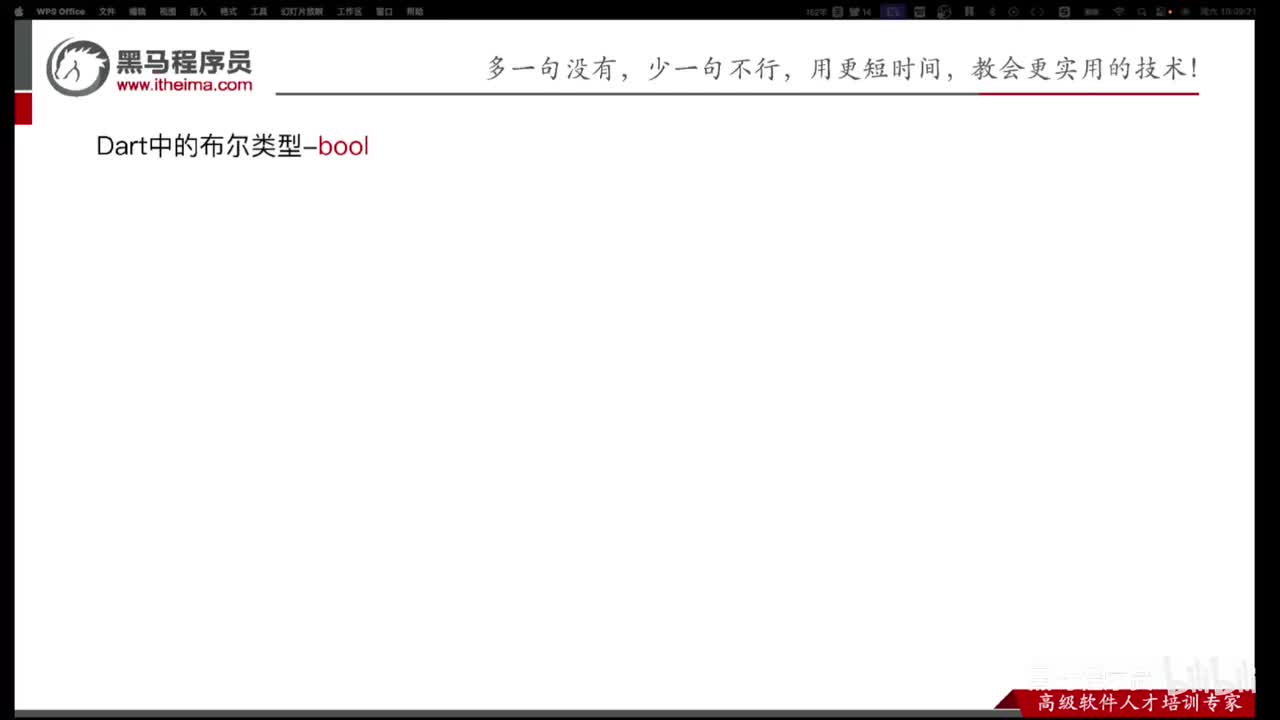Click the www.itheima.com URL text
Screen dimensions: 1280x720
(x=184, y=86)
